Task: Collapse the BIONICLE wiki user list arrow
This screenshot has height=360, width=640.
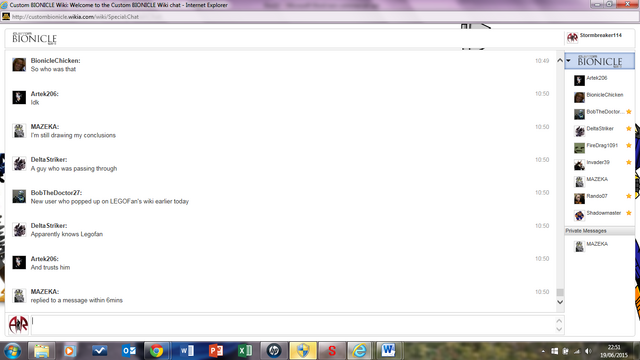Action: [x=569, y=61]
